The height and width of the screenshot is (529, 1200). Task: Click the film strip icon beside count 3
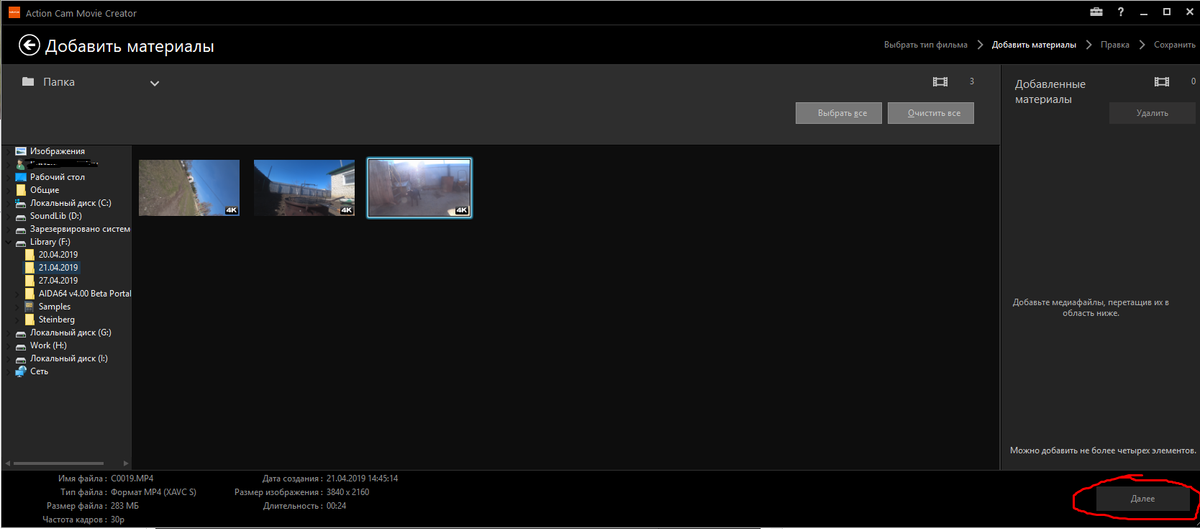pyautogui.click(x=939, y=82)
